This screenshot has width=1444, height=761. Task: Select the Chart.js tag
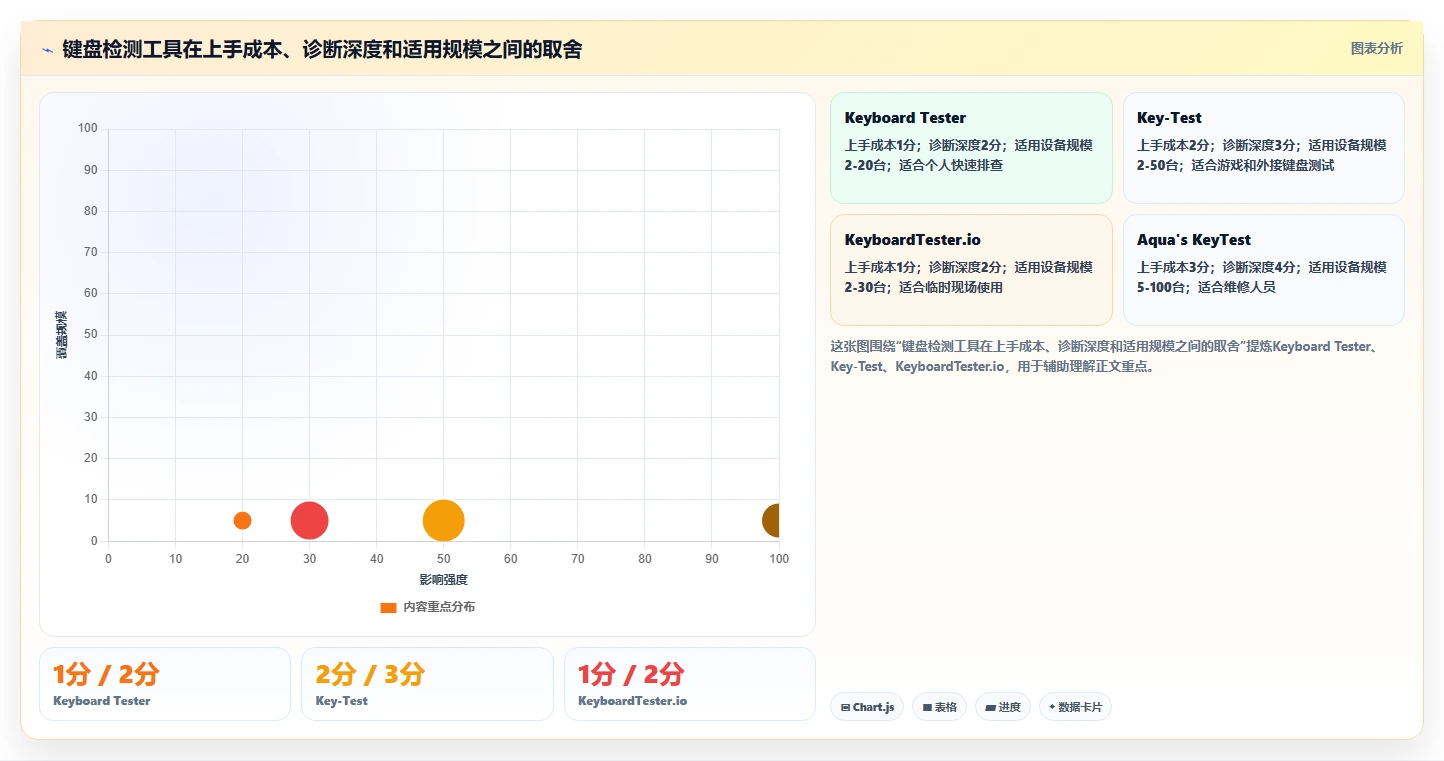pos(866,707)
